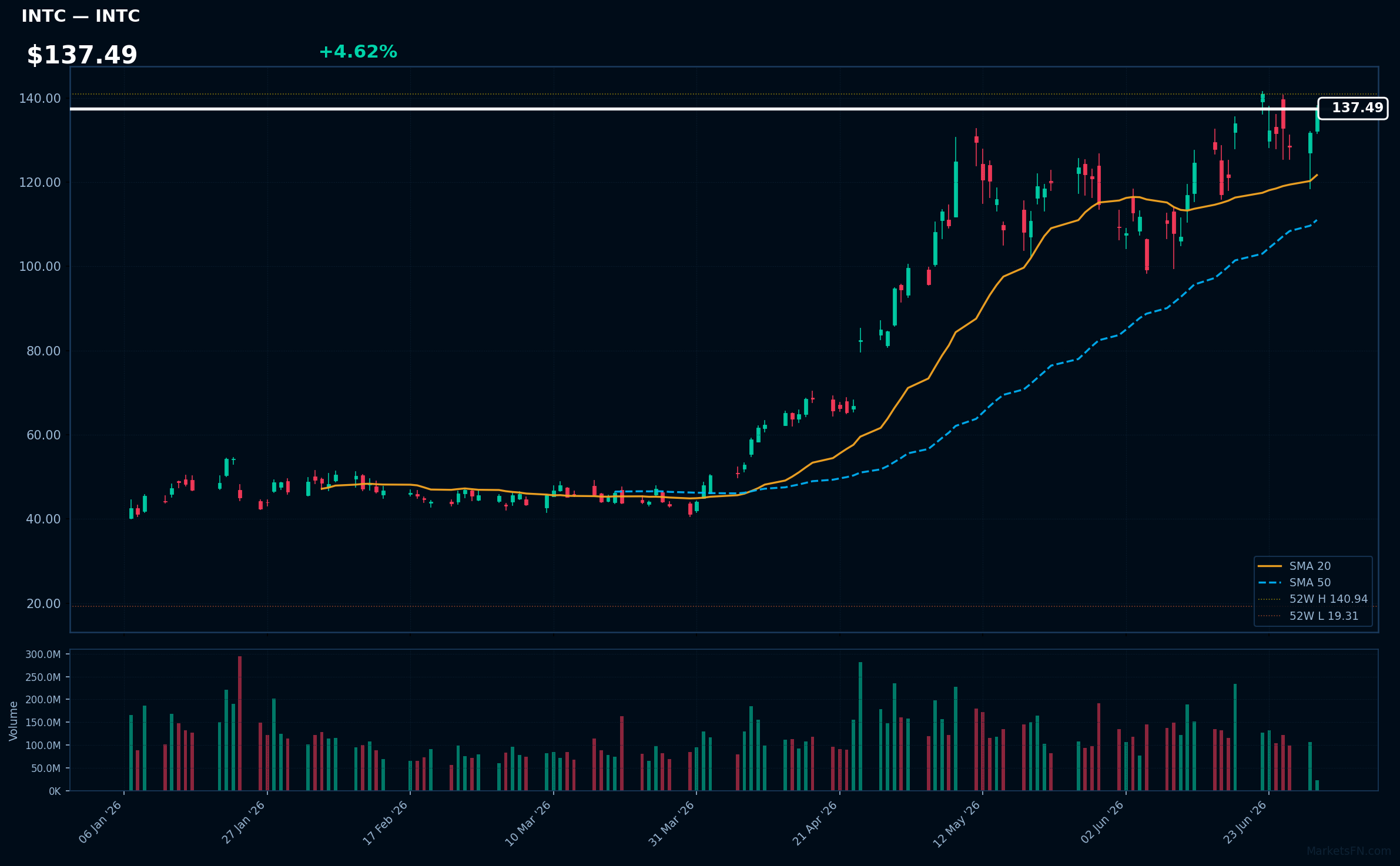Click the 17 Feb '26 date label
This screenshot has height=866, width=1400.
pos(385,823)
